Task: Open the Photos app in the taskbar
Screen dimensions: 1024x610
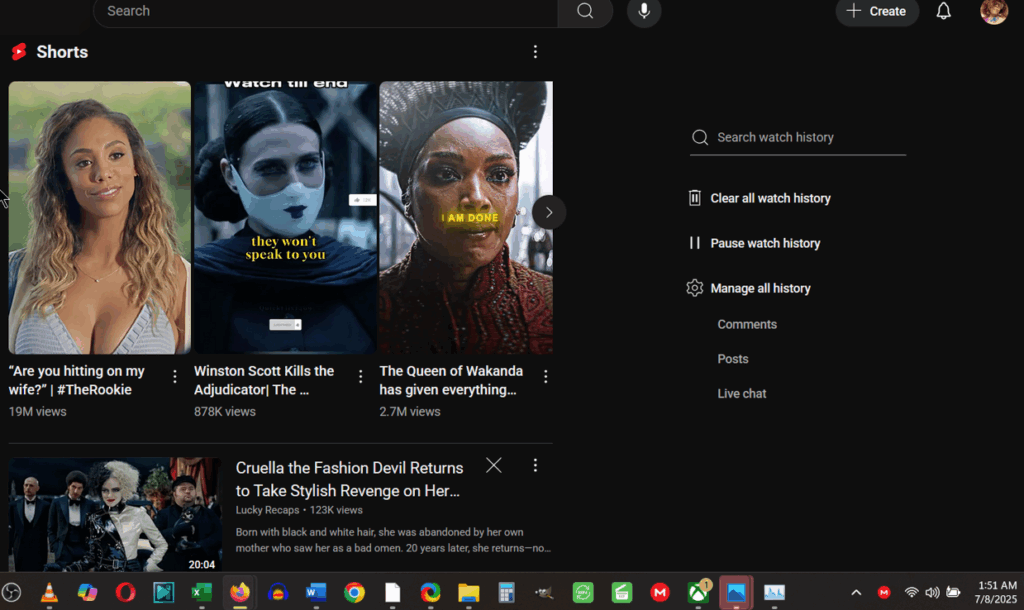Action: [x=736, y=592]
